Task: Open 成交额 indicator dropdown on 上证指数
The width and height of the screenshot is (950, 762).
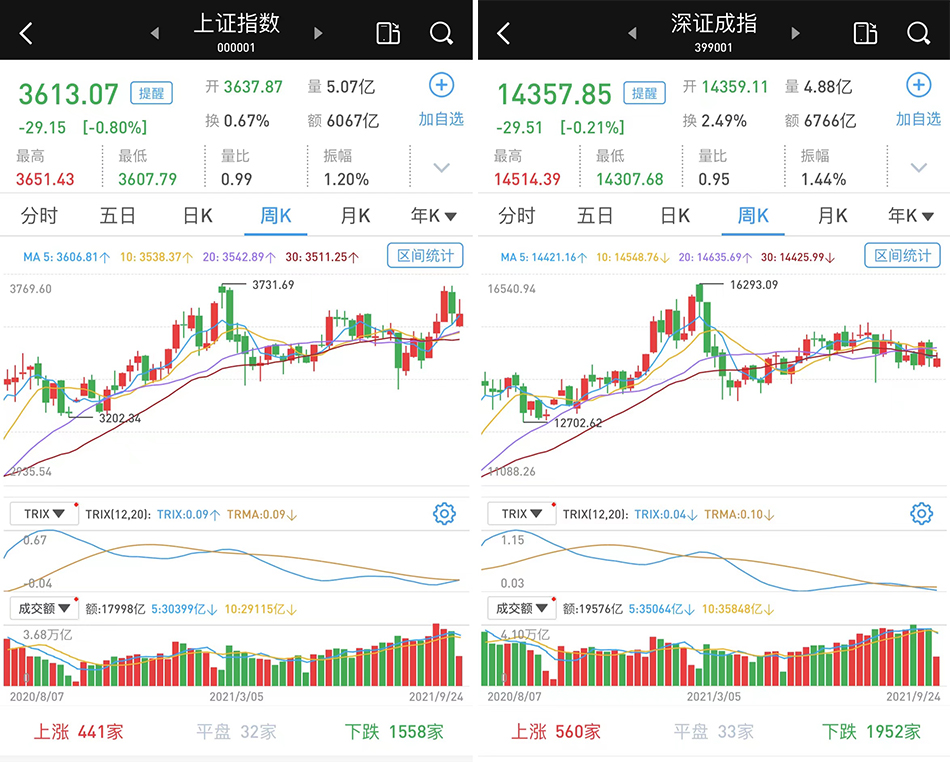Action: click(x=44, y=608)
